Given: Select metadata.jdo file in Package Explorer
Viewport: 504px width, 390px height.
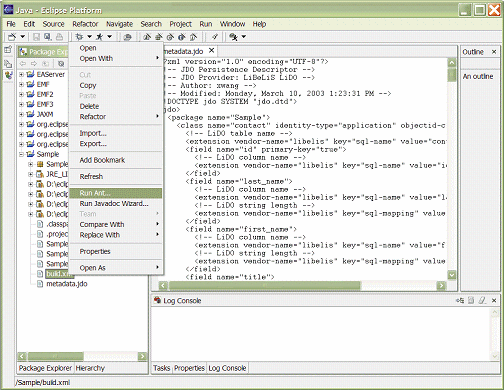Looking at the screenshot, I should [x=67, y=284].
